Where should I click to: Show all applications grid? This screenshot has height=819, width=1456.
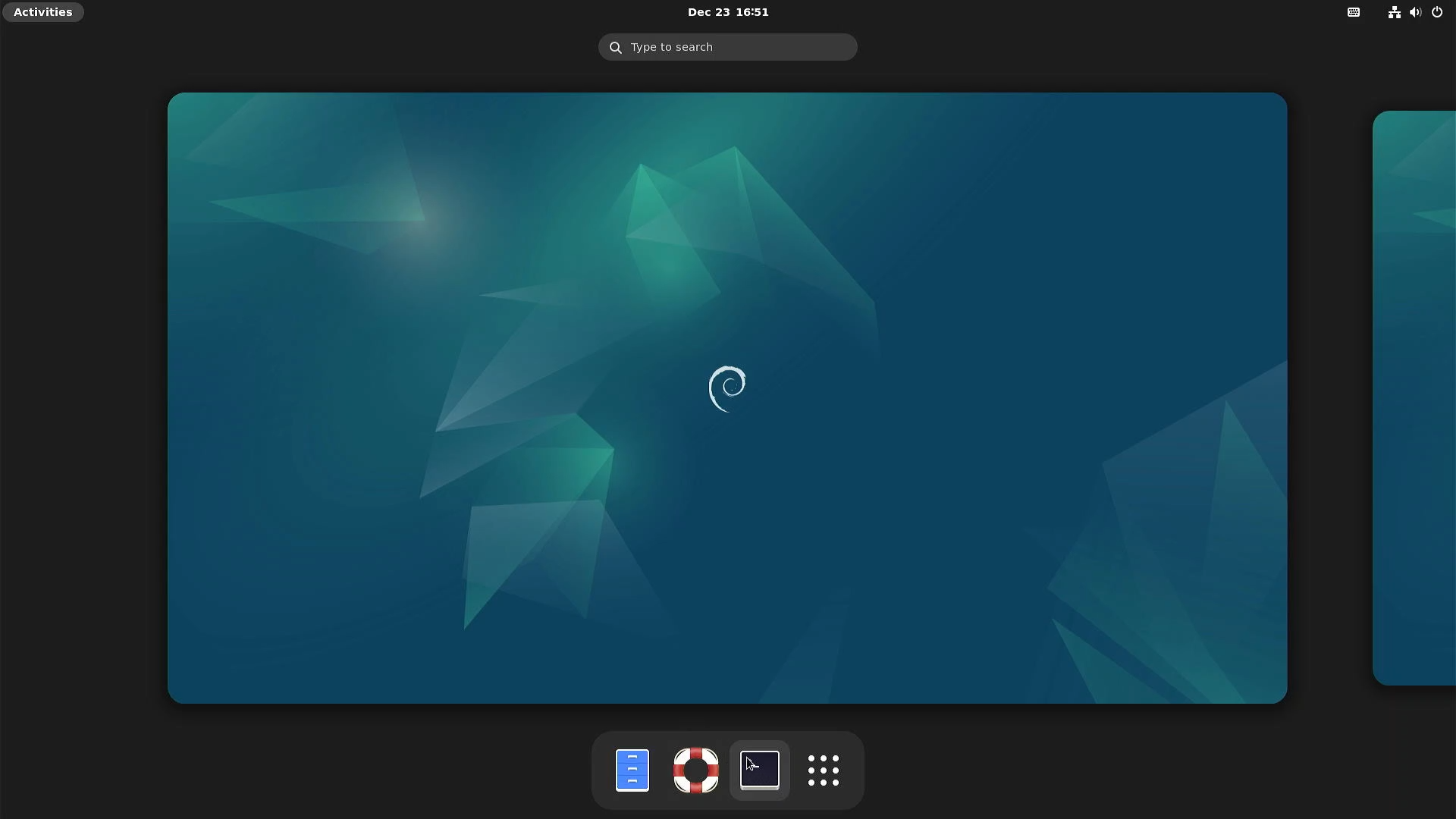point(823,770)
